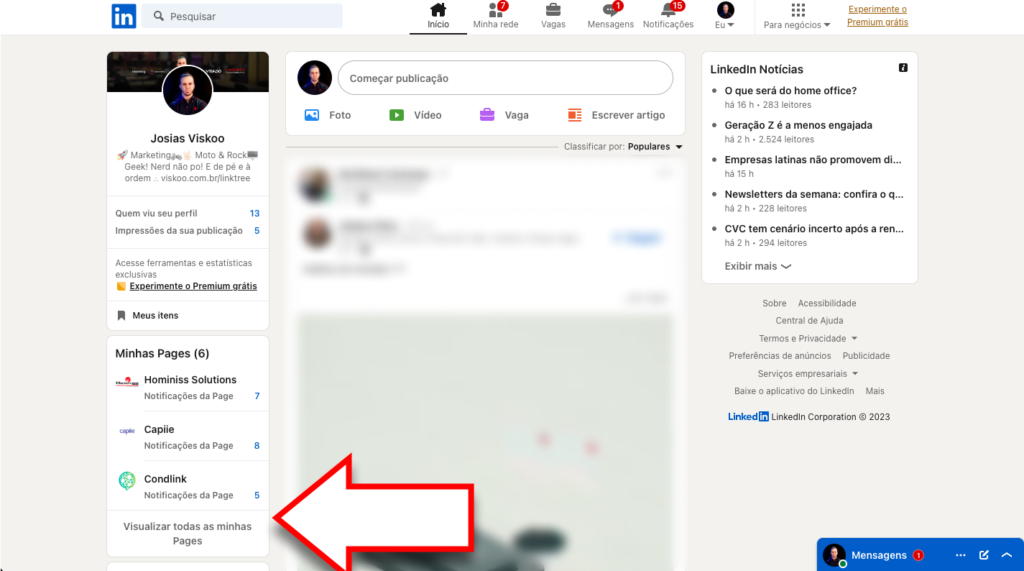This screenshot has width=1024, height=571.
Task: Click Mensagens label in bottom bar
Action: (x=878, y=555)
